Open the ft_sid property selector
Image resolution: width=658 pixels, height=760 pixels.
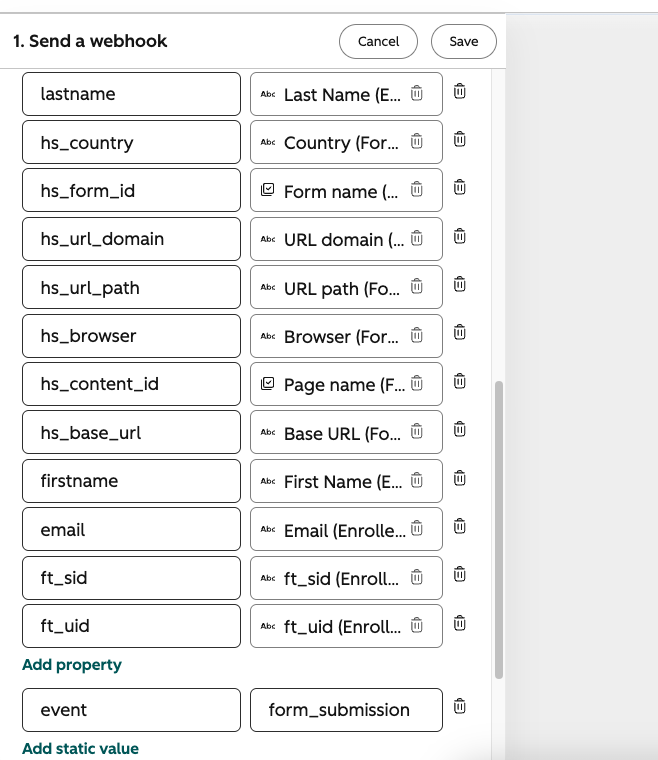pyautogui.click(x=346, y=578)
